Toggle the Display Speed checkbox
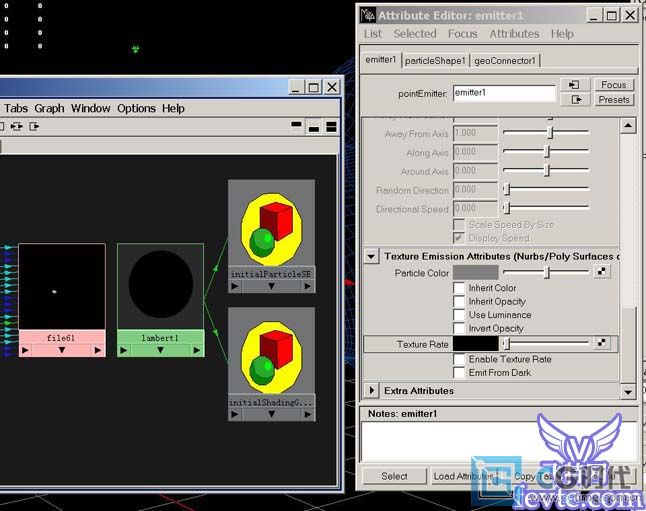Viewport: 646px width, 511px height. [x=459, y=238]
